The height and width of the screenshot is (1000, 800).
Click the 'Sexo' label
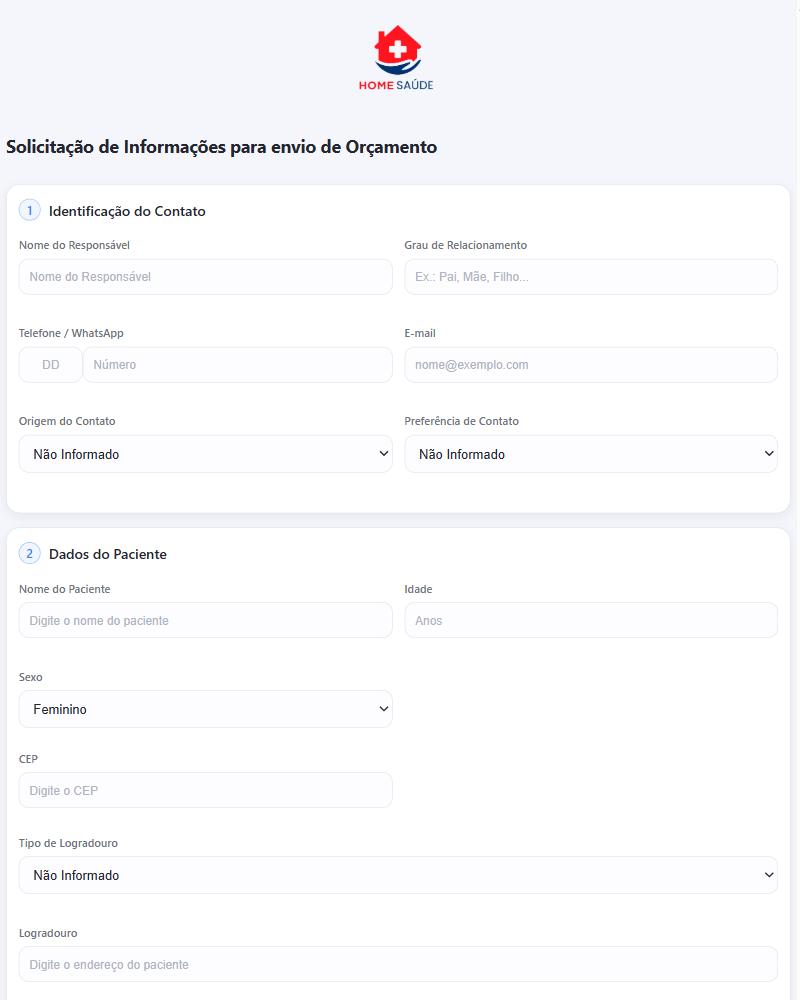(x=31, y=677)
